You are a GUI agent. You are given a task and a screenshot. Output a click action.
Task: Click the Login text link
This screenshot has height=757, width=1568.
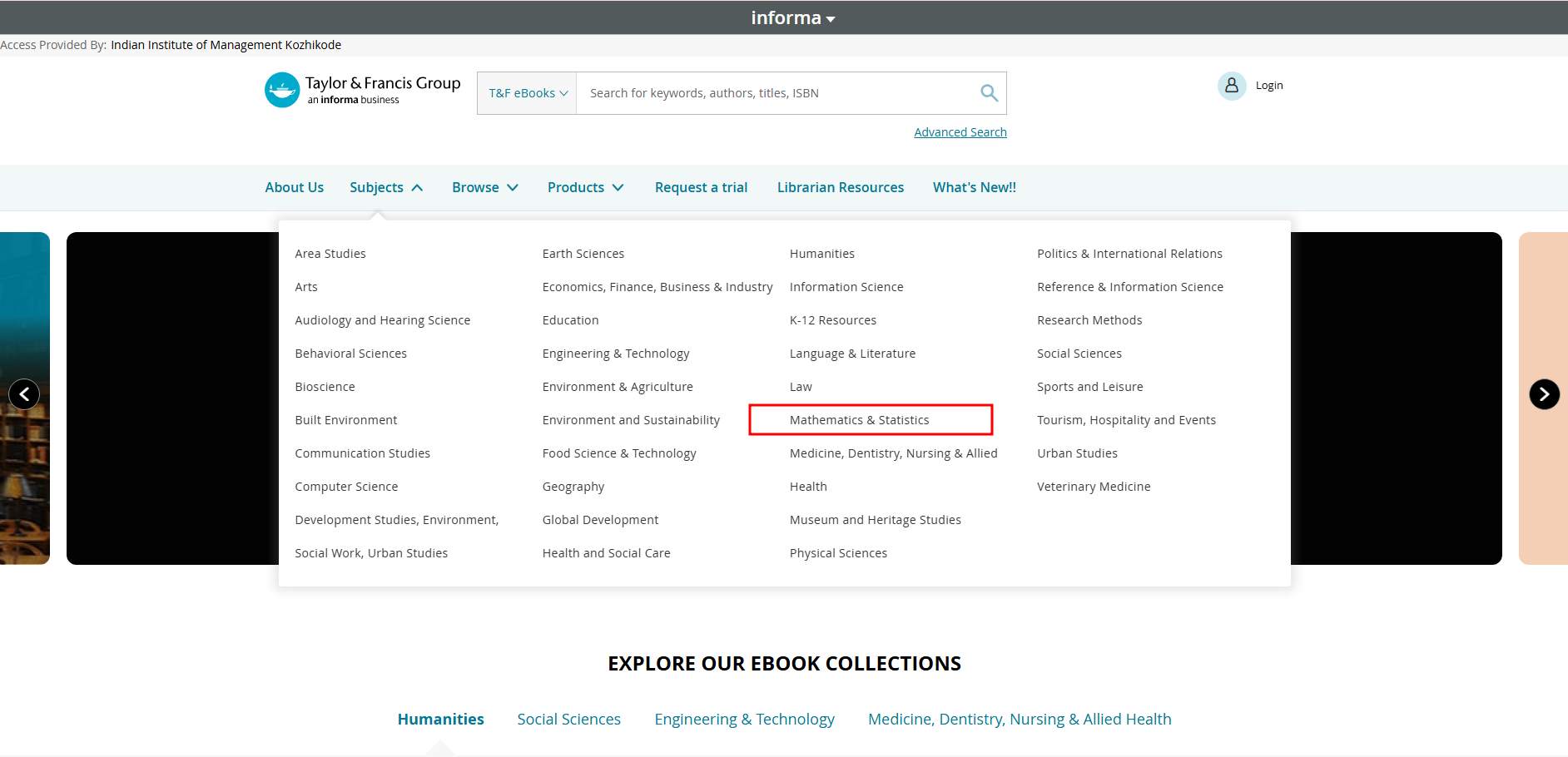point(1268,86)
